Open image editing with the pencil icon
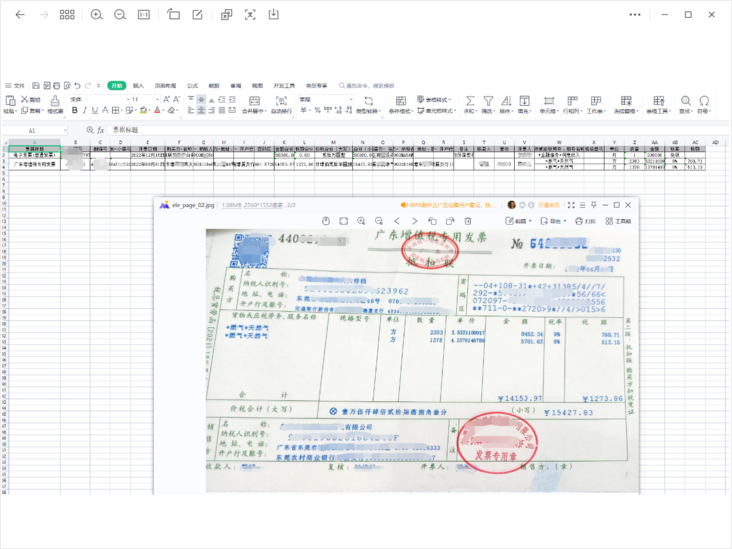Image resolution: width=732 pixels, height=549 pixels. (197, 15)
